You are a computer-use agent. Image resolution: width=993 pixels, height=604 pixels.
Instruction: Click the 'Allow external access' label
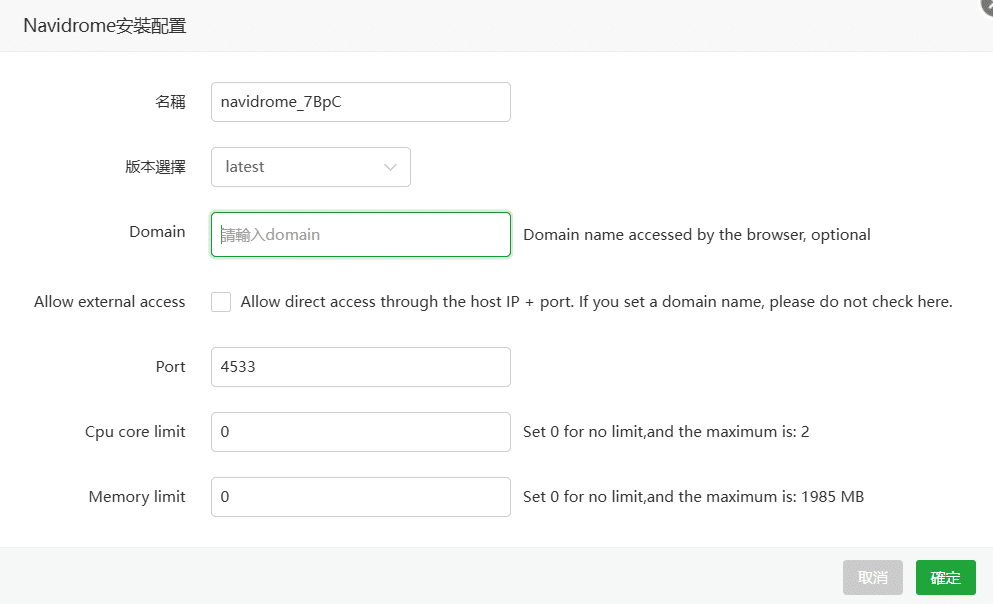point(110,302)
